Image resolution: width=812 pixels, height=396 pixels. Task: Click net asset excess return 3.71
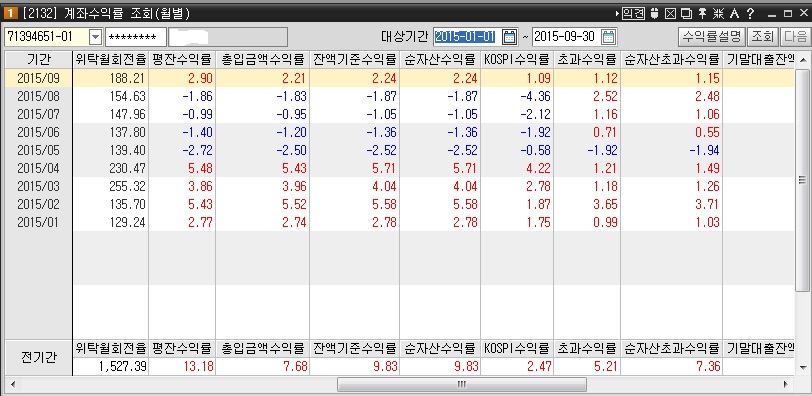706,204
